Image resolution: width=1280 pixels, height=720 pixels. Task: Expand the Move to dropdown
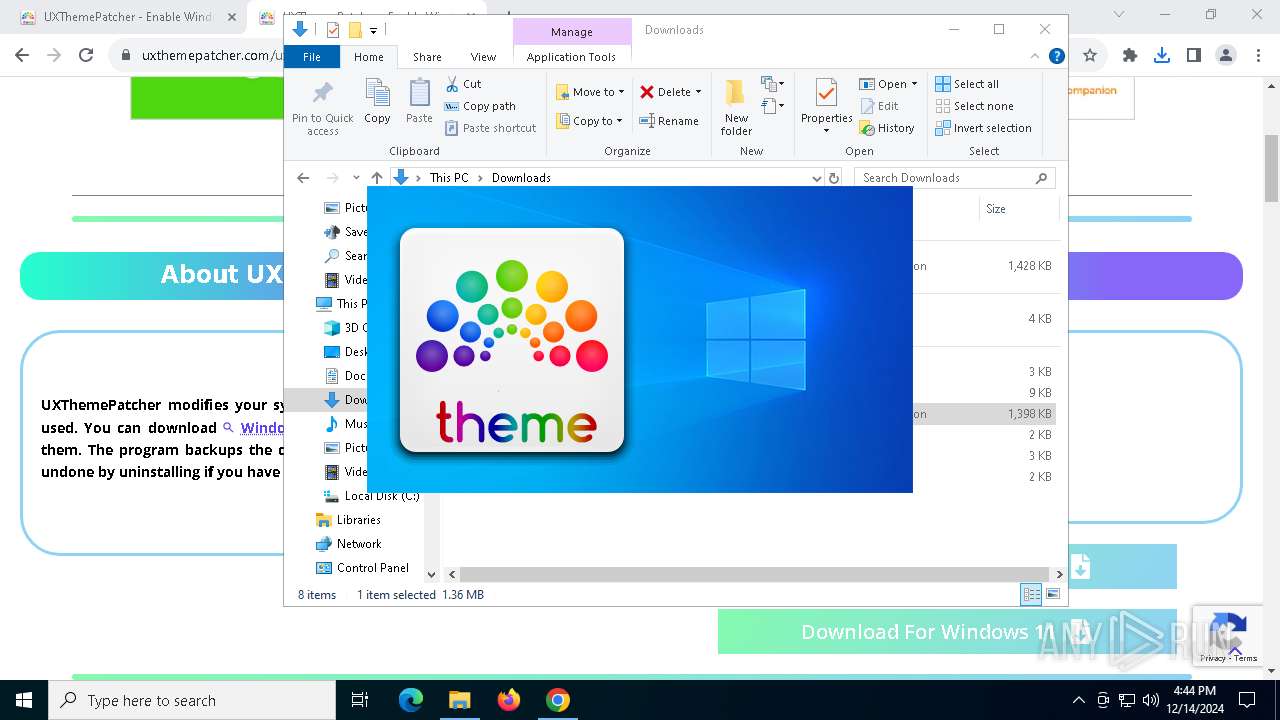point(621,92)
